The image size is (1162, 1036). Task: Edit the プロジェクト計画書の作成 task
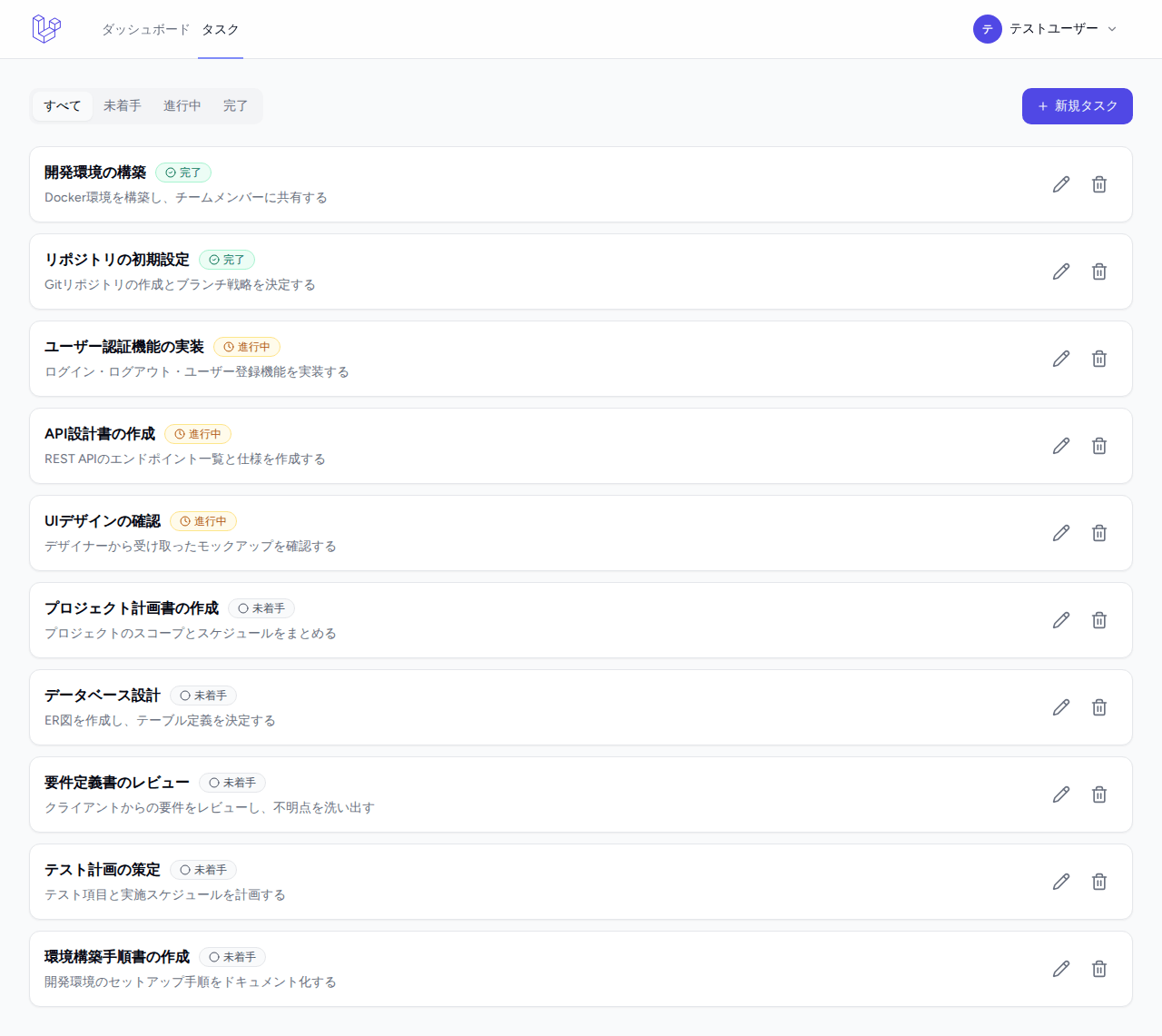point(1061,620)
